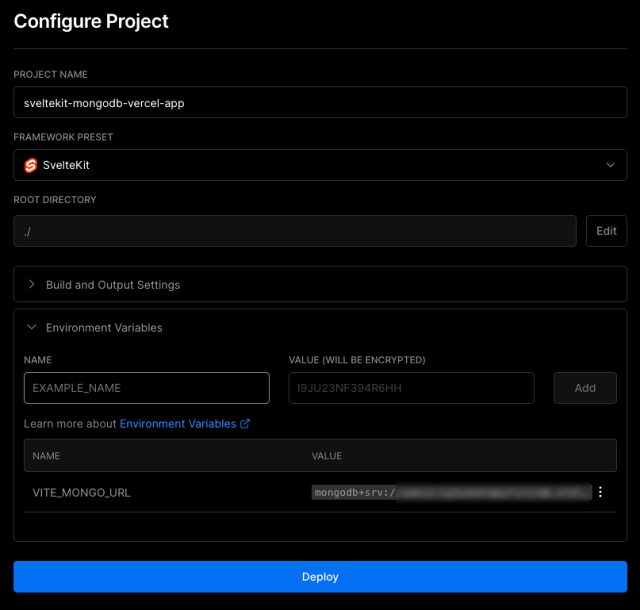Image resolution: width=640 pixels, height=610 pixels.
Task: Click the PROJECT NAME label
Action: point(51,74)
